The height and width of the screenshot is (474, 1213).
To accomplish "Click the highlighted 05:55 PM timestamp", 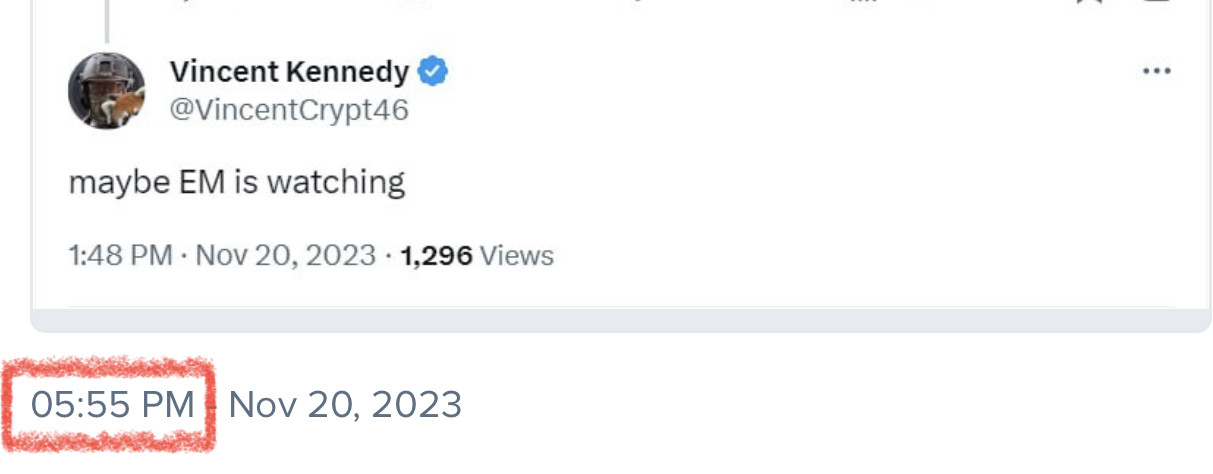I will [x=113, y=404].
